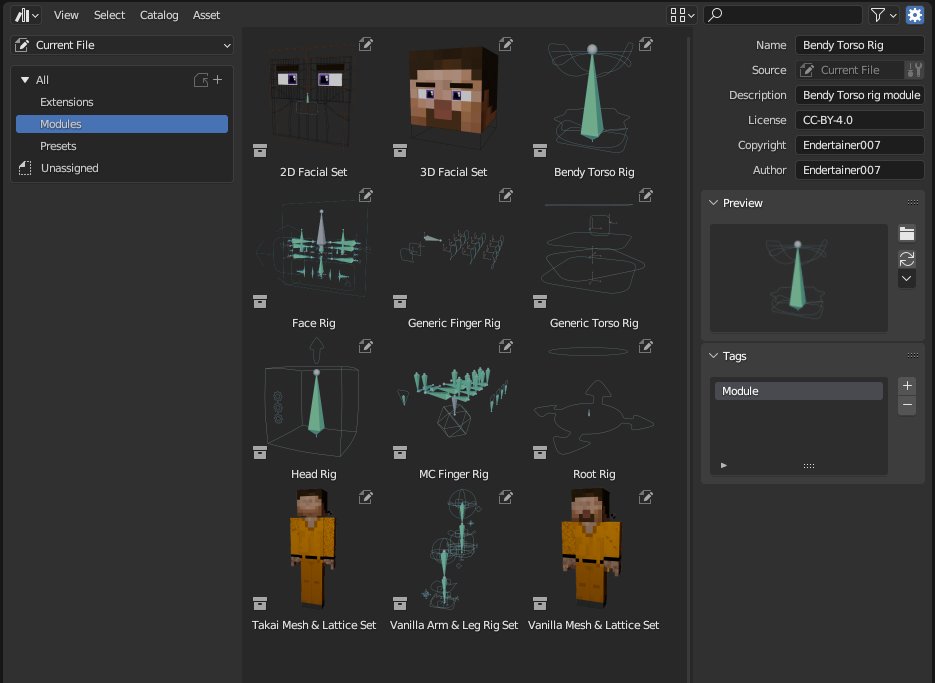Screen dimensions: 935x683
Task: Toggle the asset details sidebar gear
Action: point(914,15)
